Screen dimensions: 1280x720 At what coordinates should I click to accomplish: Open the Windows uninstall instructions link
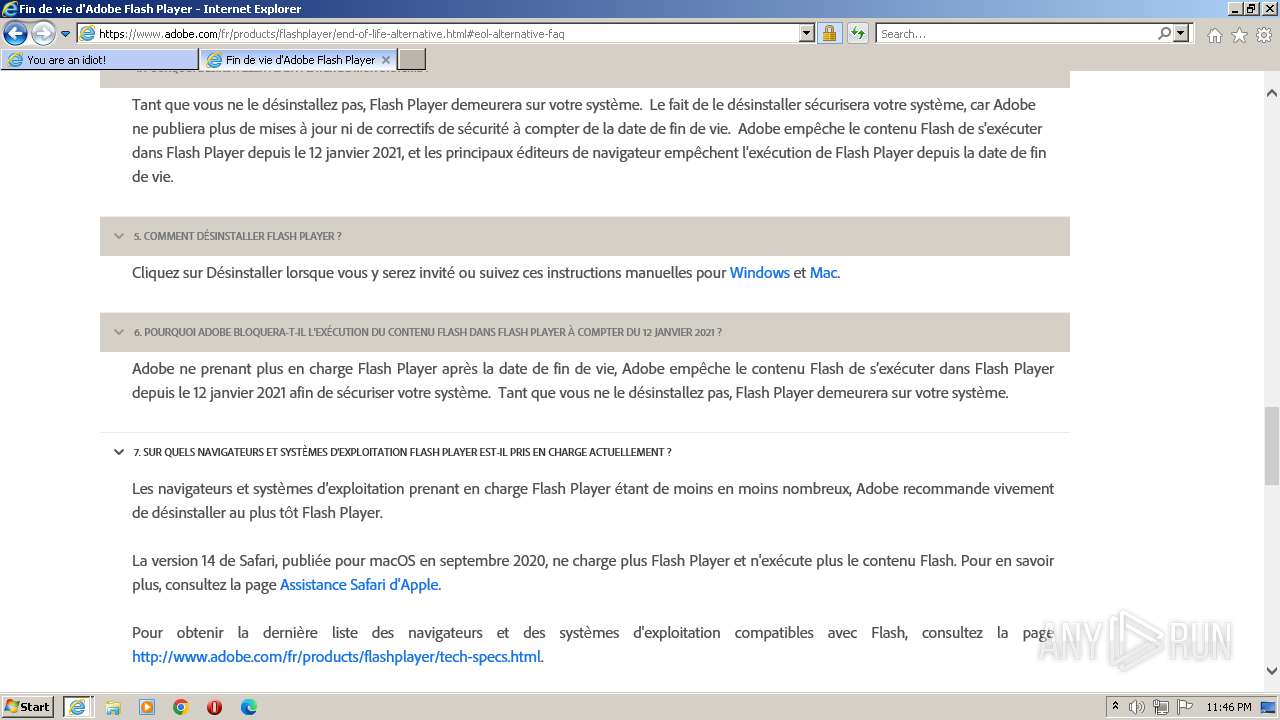(760, 273)
